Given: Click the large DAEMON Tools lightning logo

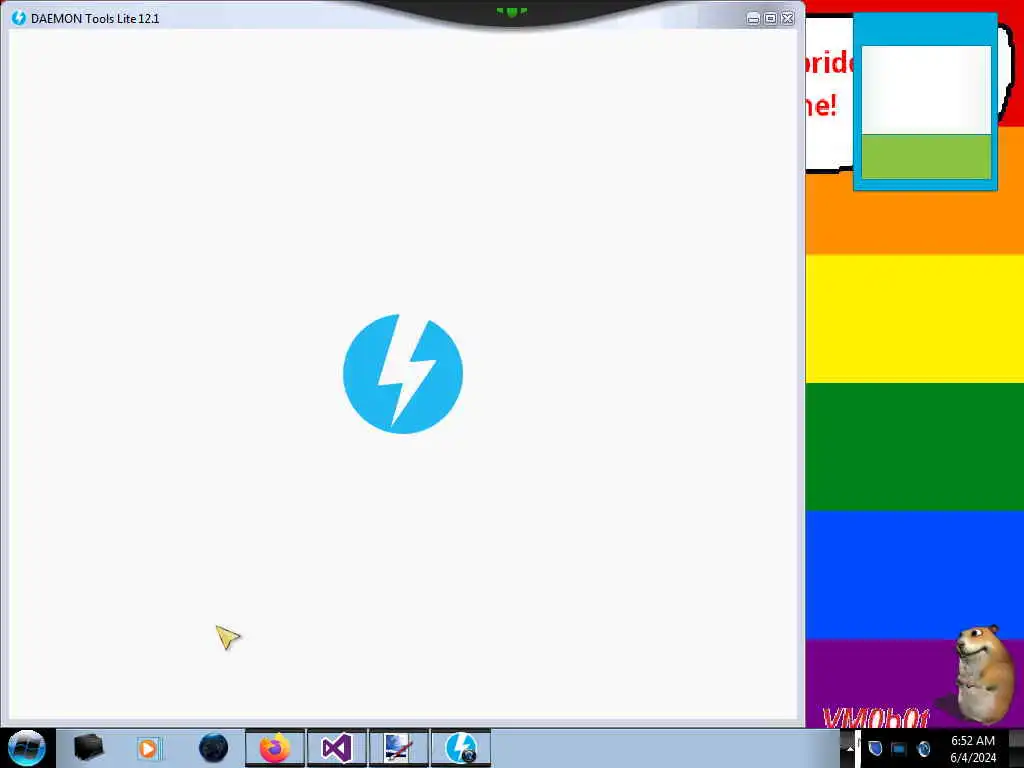Looking at the screenshot, I should 403,374.
